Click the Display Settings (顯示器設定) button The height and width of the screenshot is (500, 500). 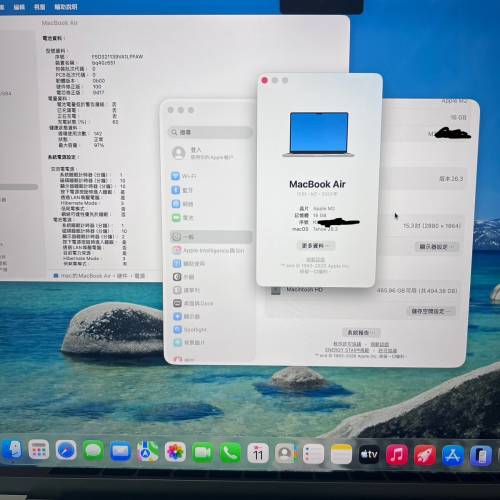coord(437,247)
